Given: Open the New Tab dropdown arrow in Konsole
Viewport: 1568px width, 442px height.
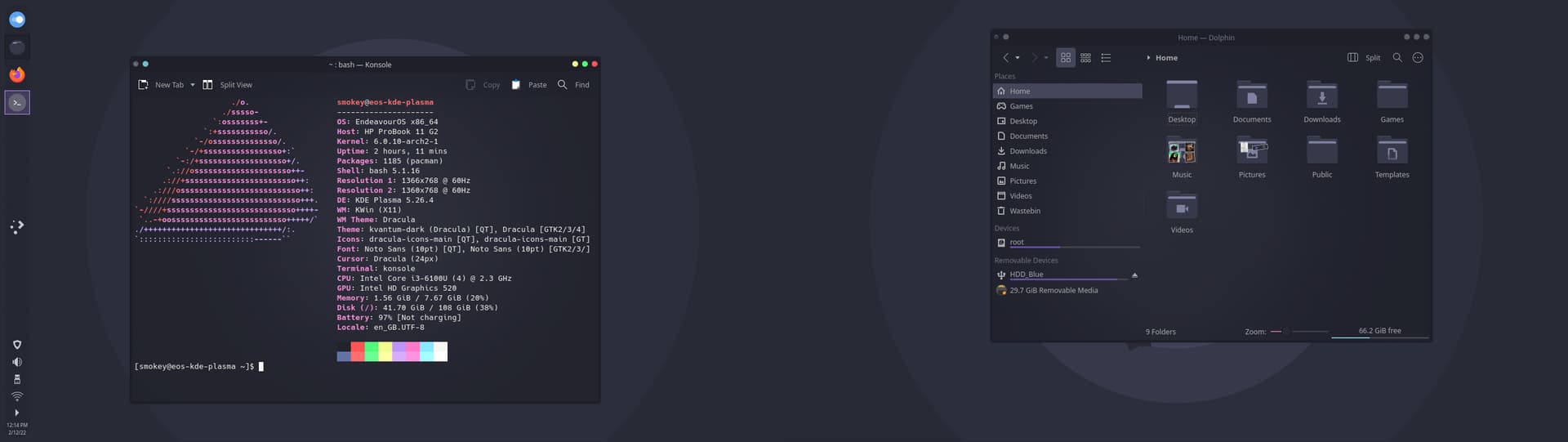Looking at the screenshot, I should (x=193, y=85).
